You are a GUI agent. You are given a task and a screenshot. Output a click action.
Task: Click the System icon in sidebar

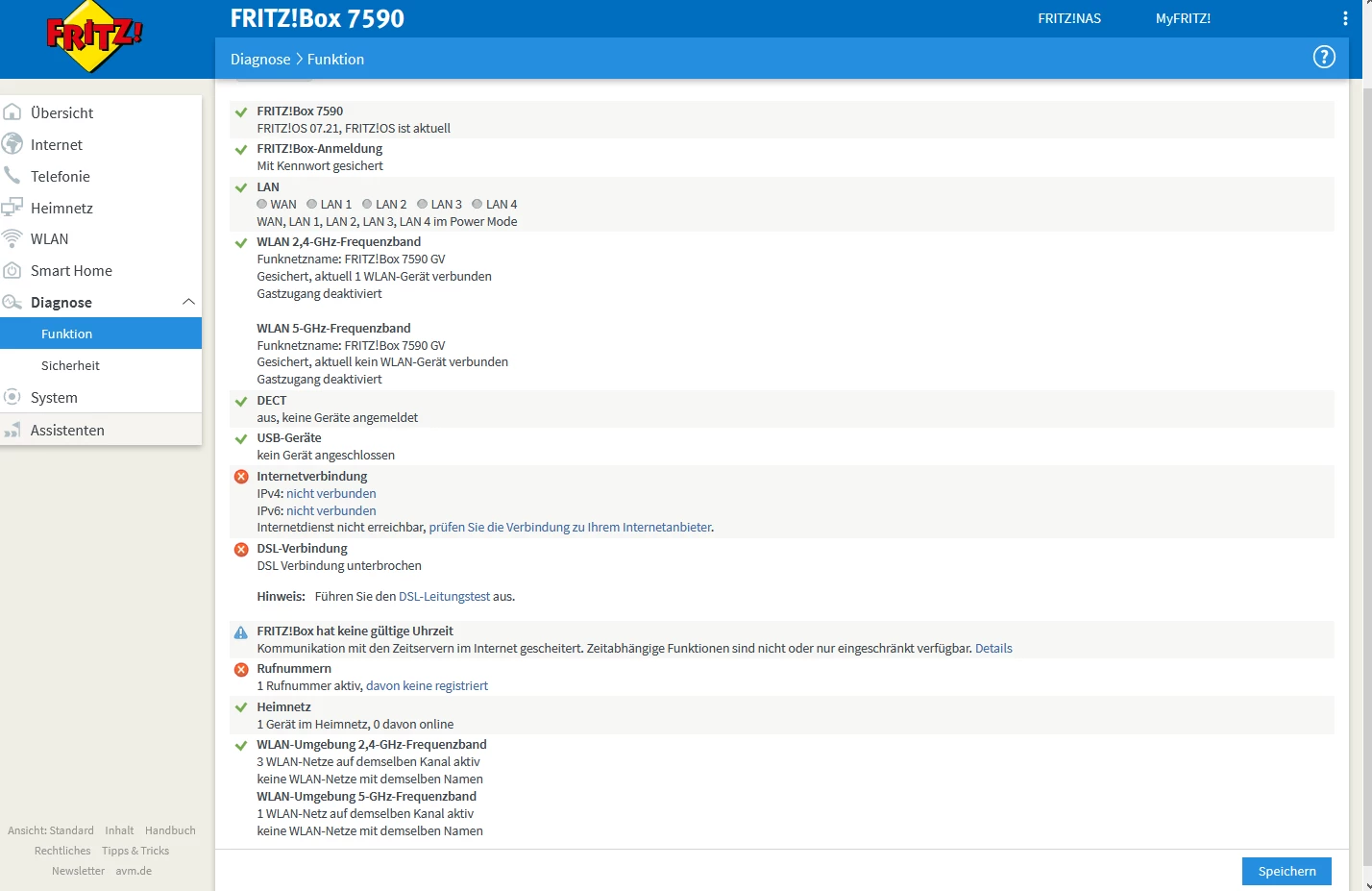click(12, 397)
